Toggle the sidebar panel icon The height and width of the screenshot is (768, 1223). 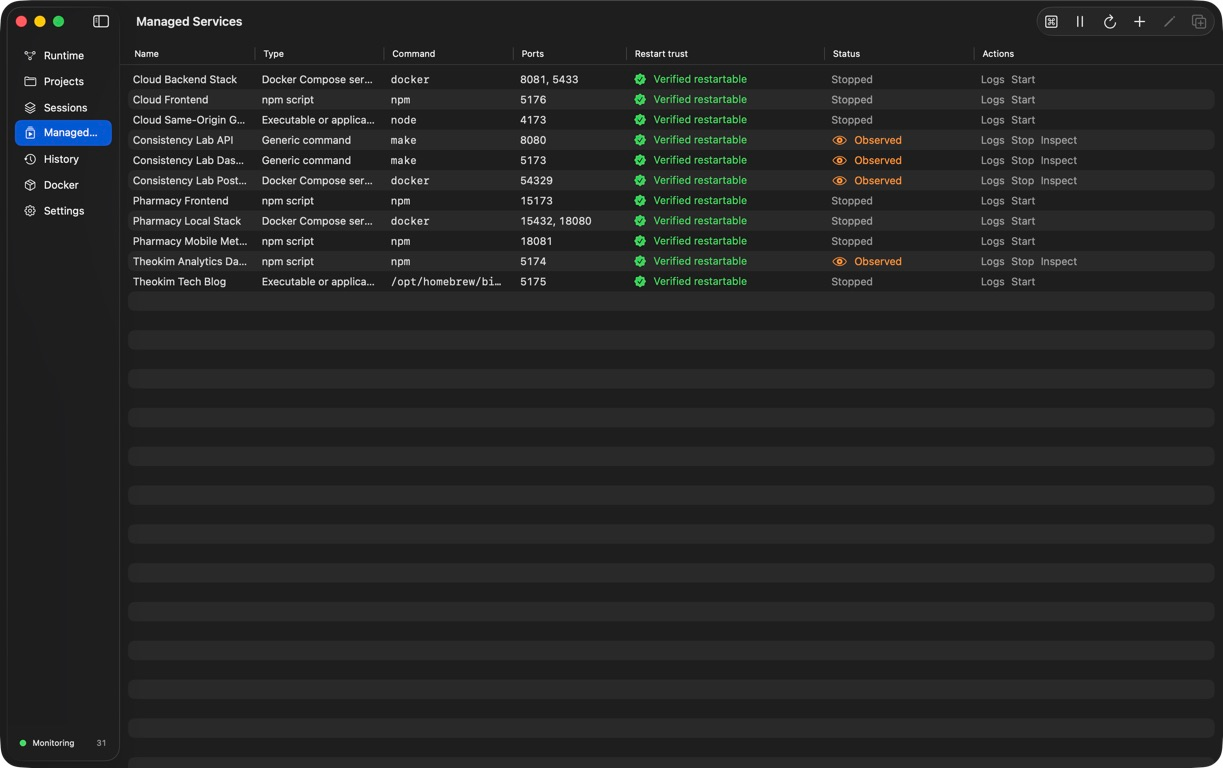tap(101, 21)
